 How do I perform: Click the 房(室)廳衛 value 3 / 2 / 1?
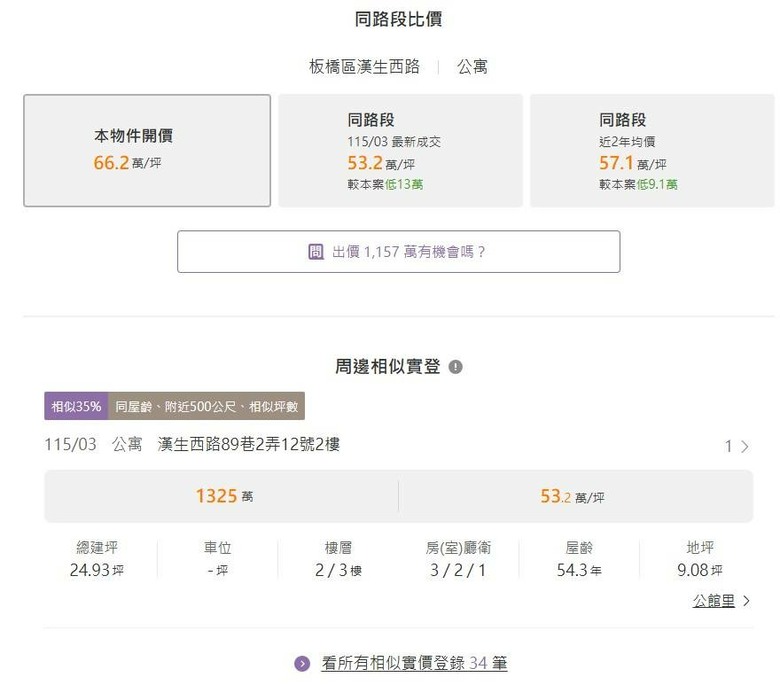tap(458, 570)
